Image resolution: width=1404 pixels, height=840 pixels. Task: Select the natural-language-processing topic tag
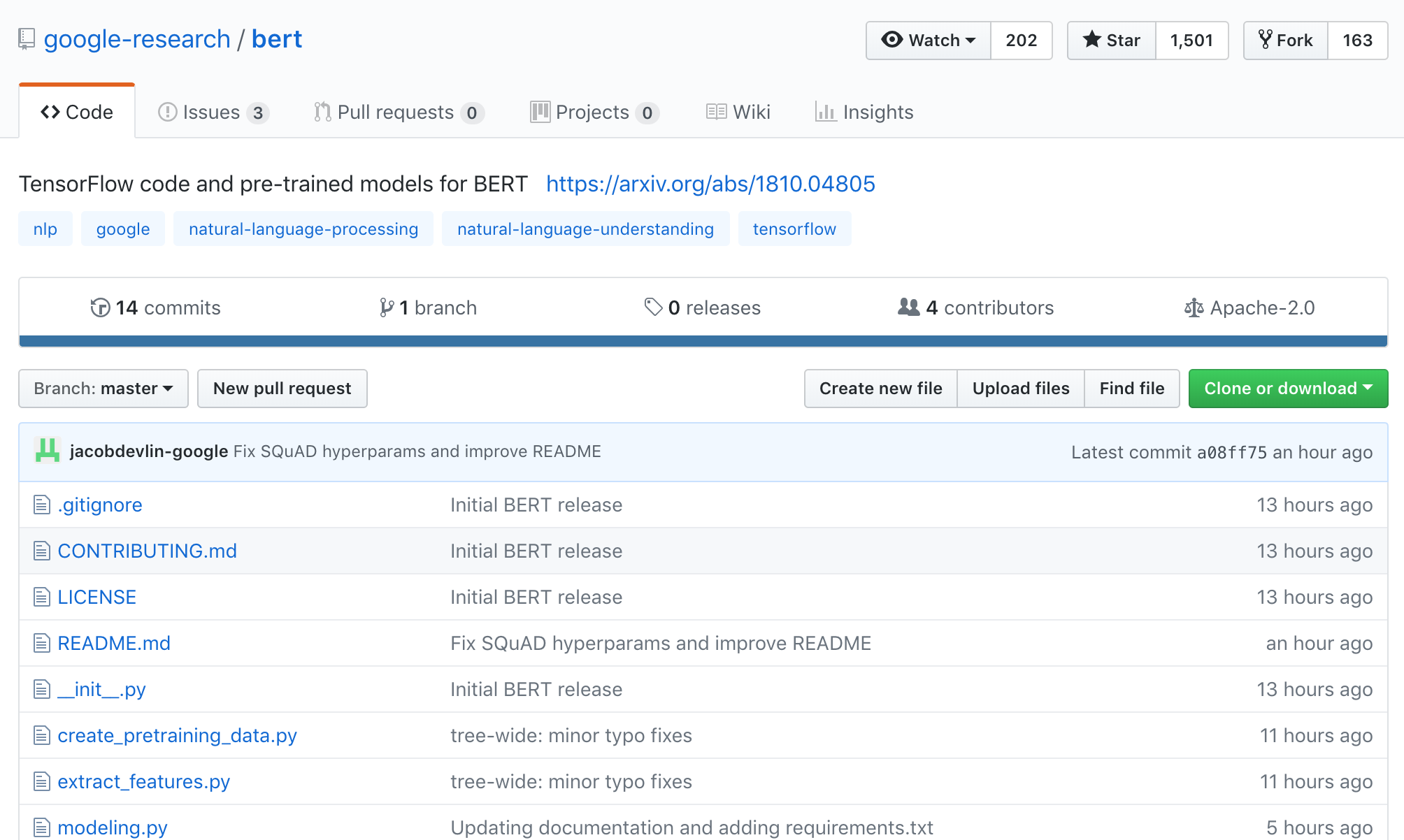click(303, 229)
